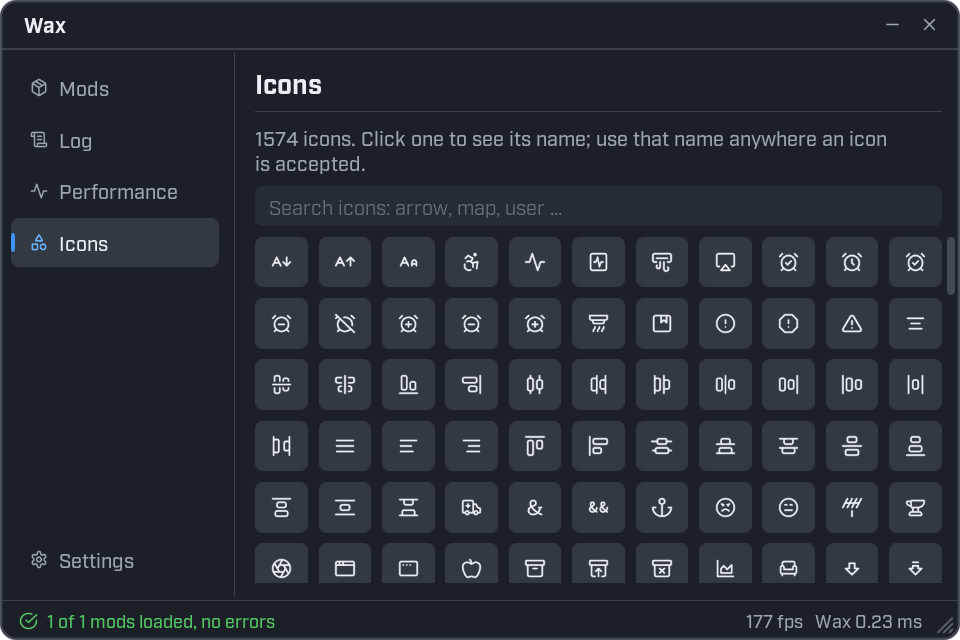Select the align center horizontal icon
The height and width of the screenshot is (640, 960).
tap(282, 385)
